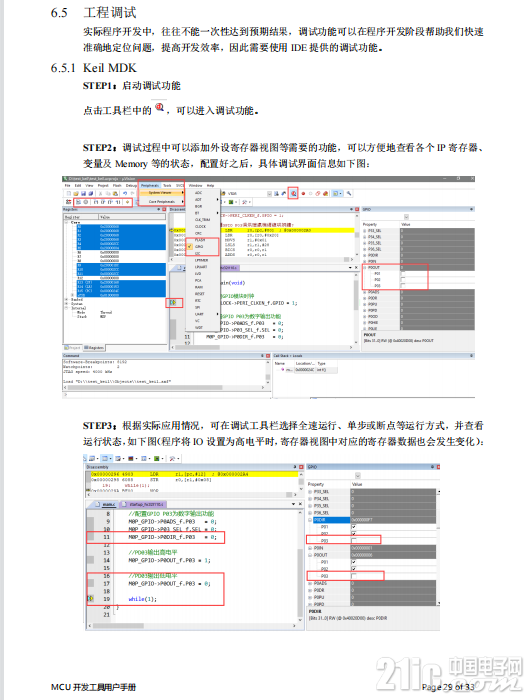Click the highlighted LDR line in STEP3 Disassembly
Viewport: 530px width, 700px height.
tap(194, 474)
